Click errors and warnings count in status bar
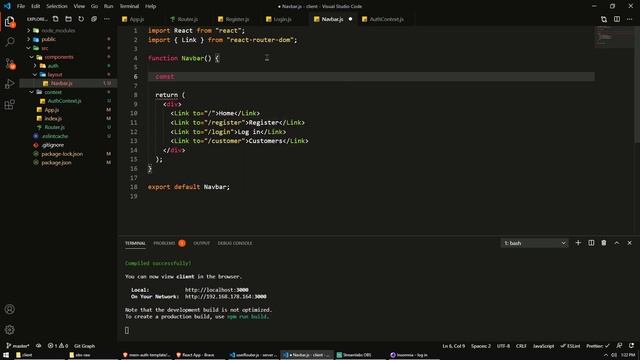Screen dimensions: 640x360 pyautogui.click(x=58, y=346)
